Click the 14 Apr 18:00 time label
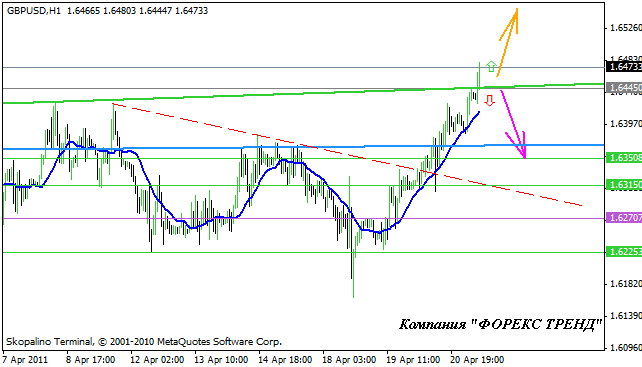 coord(285,360)
